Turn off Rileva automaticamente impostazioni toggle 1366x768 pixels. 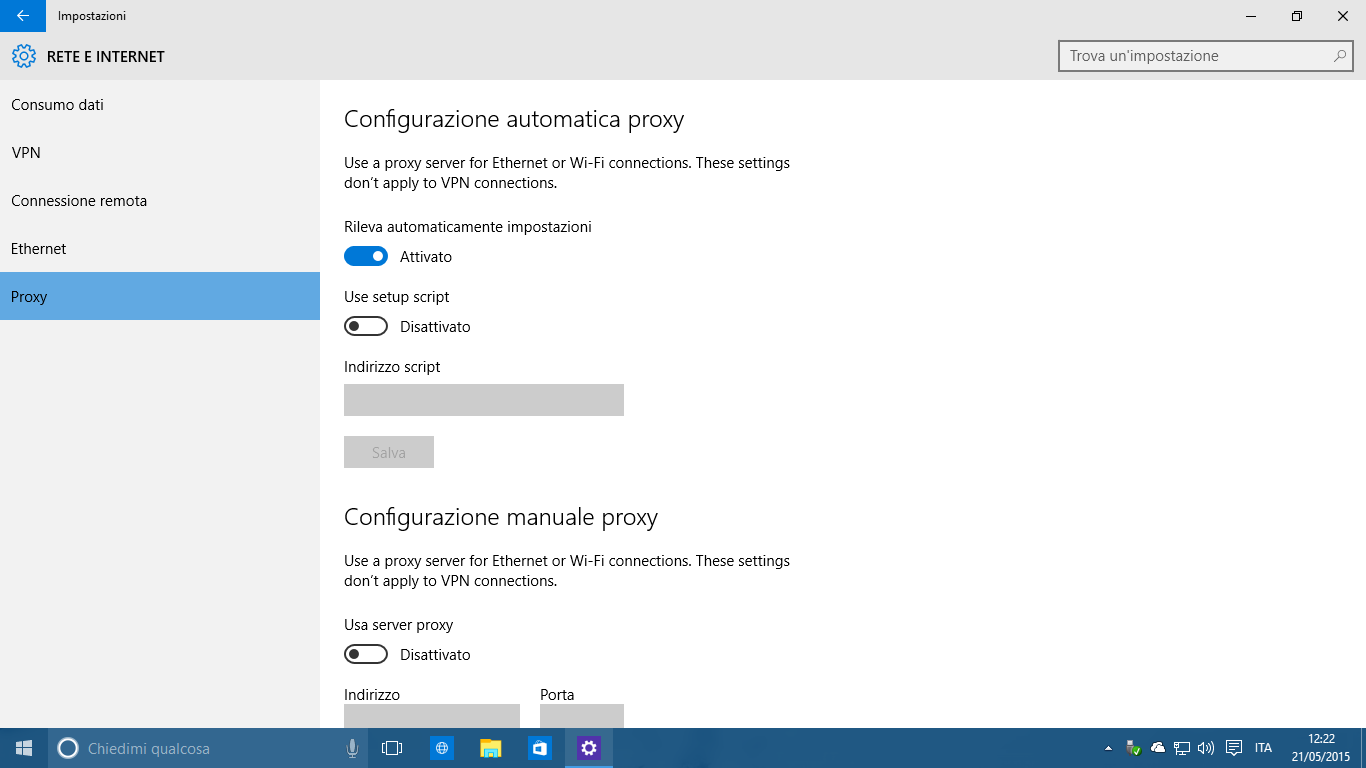pyautogui.click(x=366, y=257)
